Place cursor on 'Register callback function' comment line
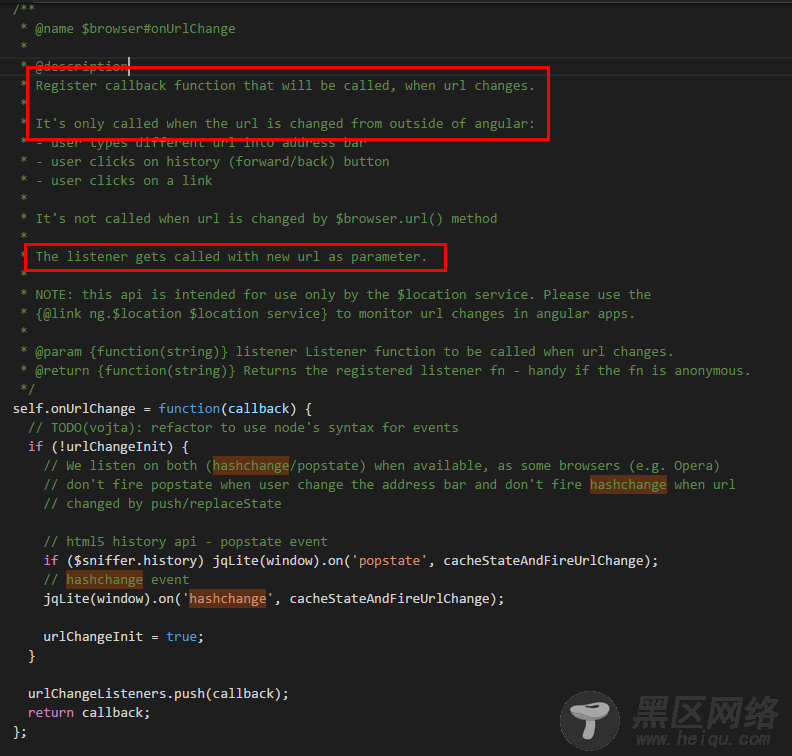 [x=284, y=86]
